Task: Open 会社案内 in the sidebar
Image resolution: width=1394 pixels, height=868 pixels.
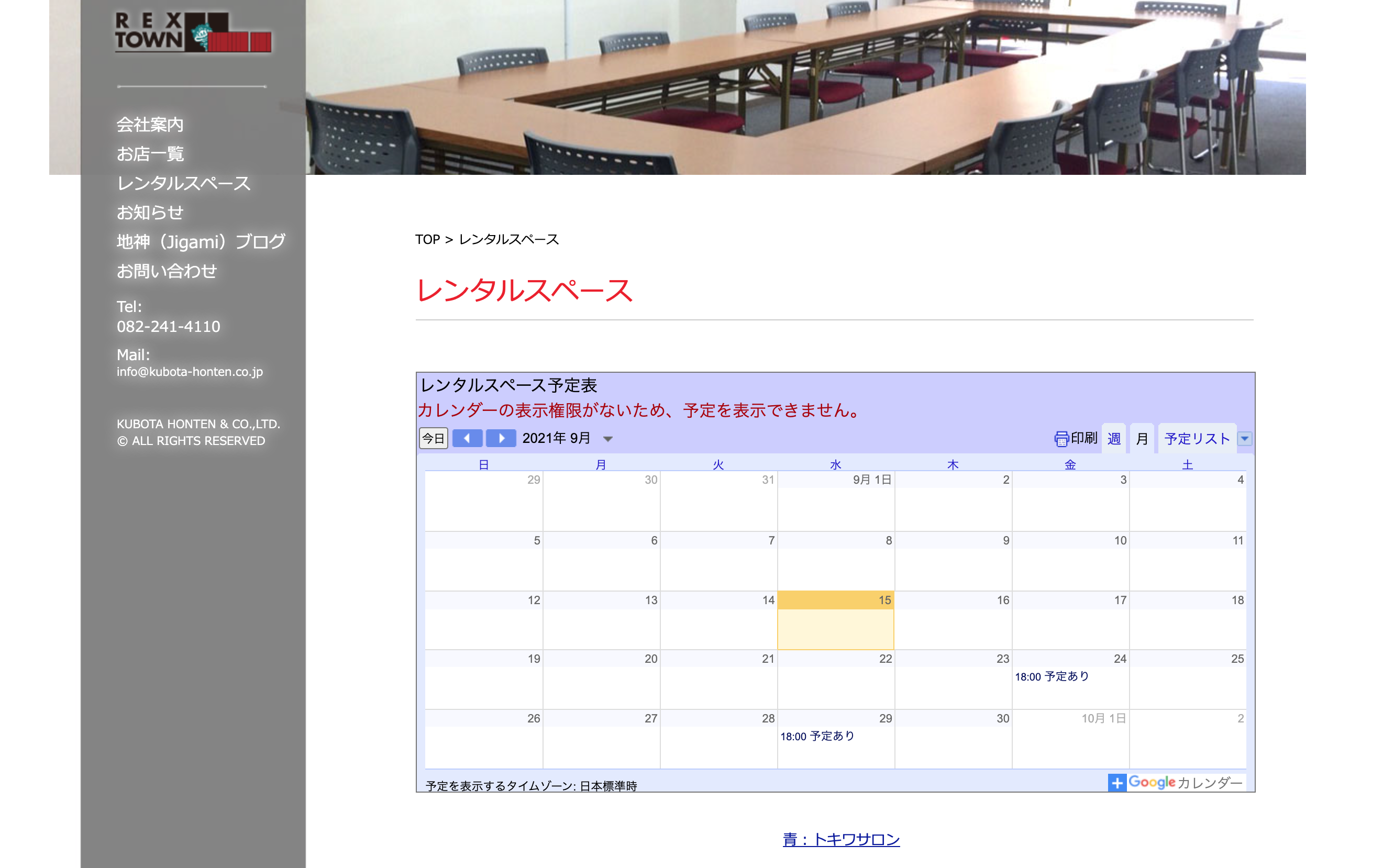Action: tap(150, 124)
